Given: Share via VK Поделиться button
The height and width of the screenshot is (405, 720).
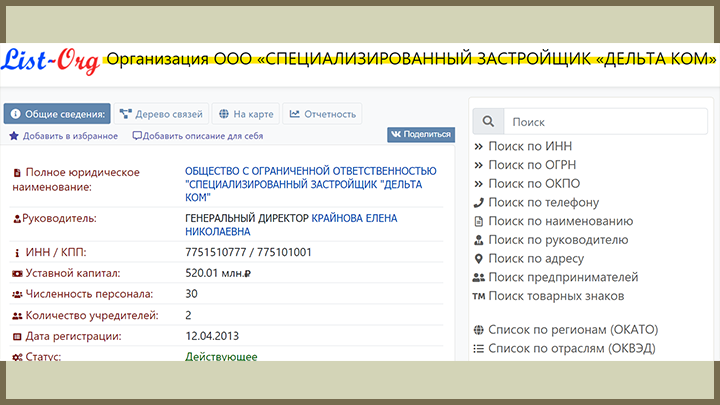Looking at the screenshot, I should tap(421, 135).
